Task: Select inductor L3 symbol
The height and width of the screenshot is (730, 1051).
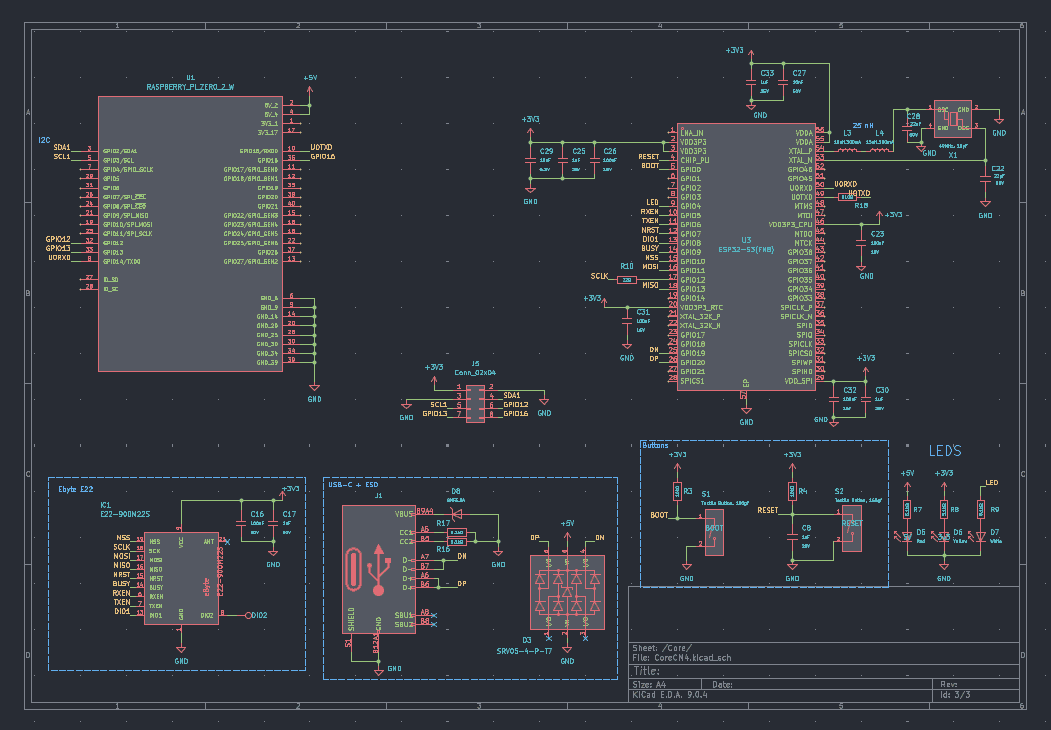Action: tap(847, 150)
